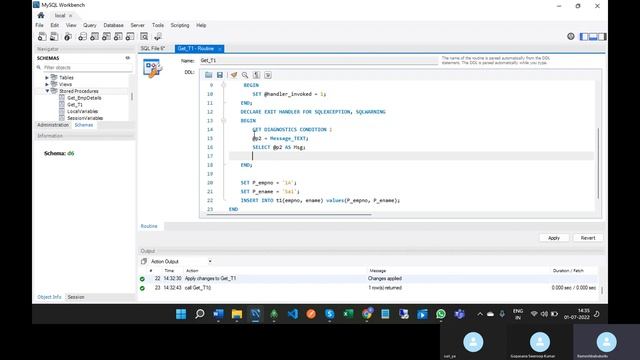
Task: Click the Apply button
Action: point(554,238)
